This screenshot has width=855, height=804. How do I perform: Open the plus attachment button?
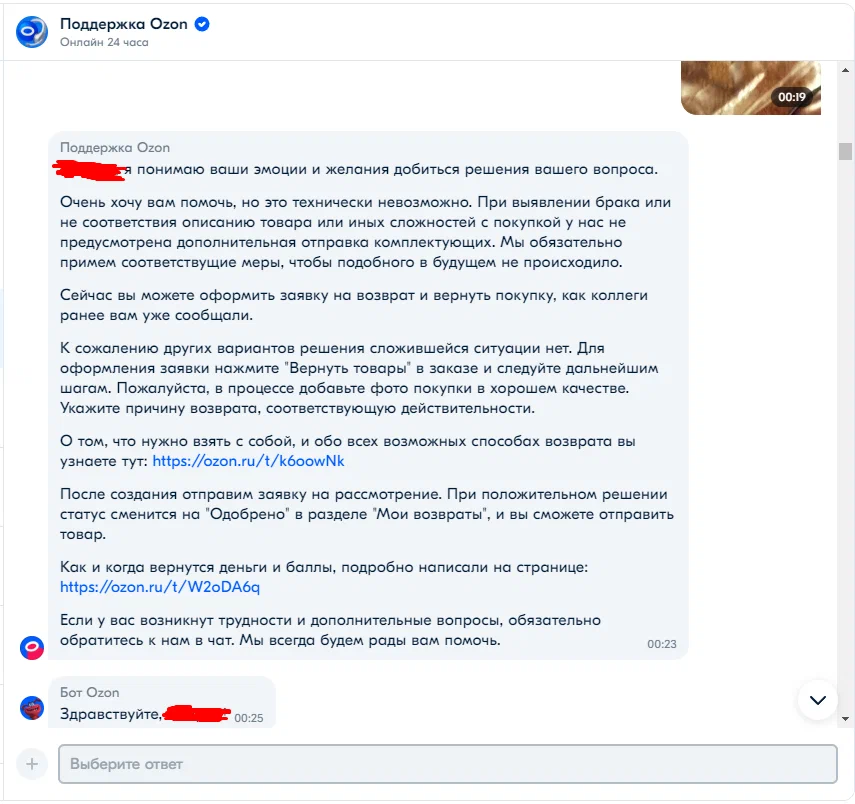pyautogui.click(x=32, y=764)
